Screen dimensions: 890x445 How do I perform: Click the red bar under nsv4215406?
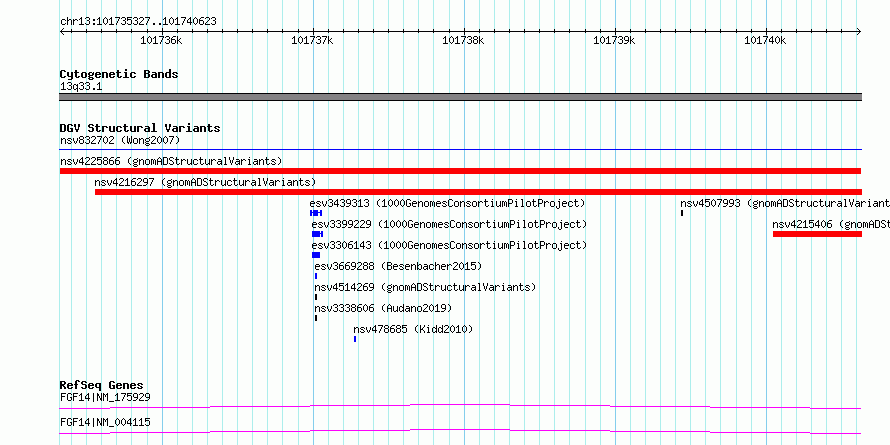pyautogui.click(x=817, y=234)
